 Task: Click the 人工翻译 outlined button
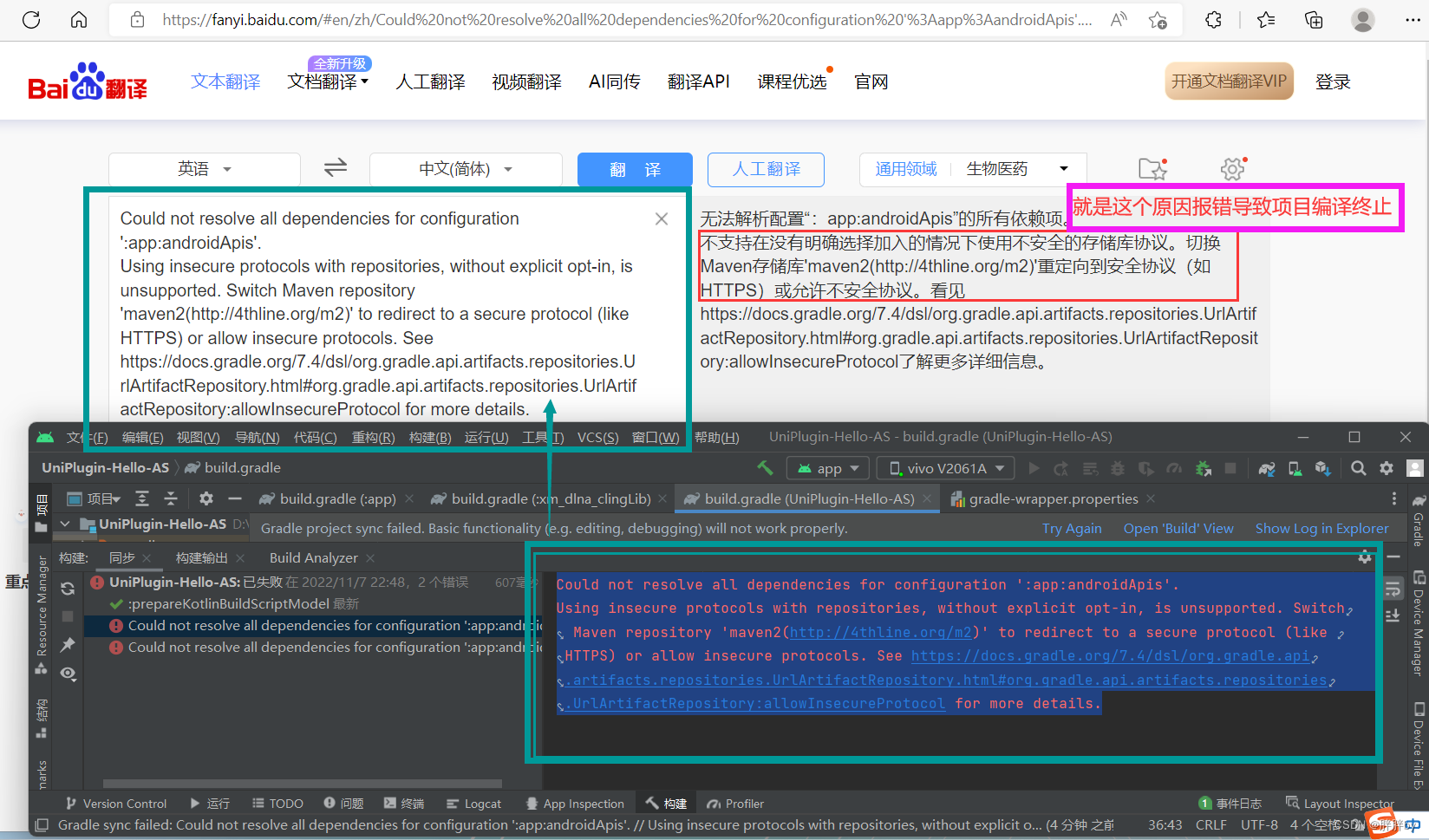point(766,169)
